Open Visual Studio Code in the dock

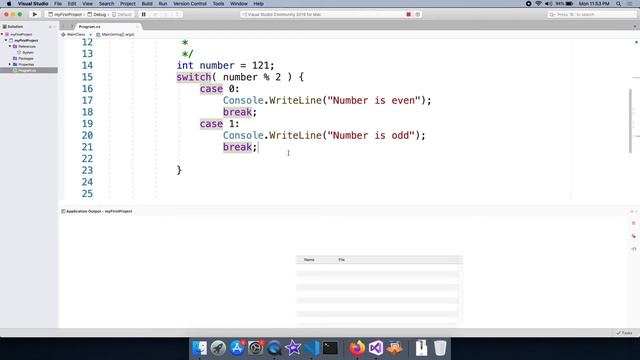pos(312,348)
